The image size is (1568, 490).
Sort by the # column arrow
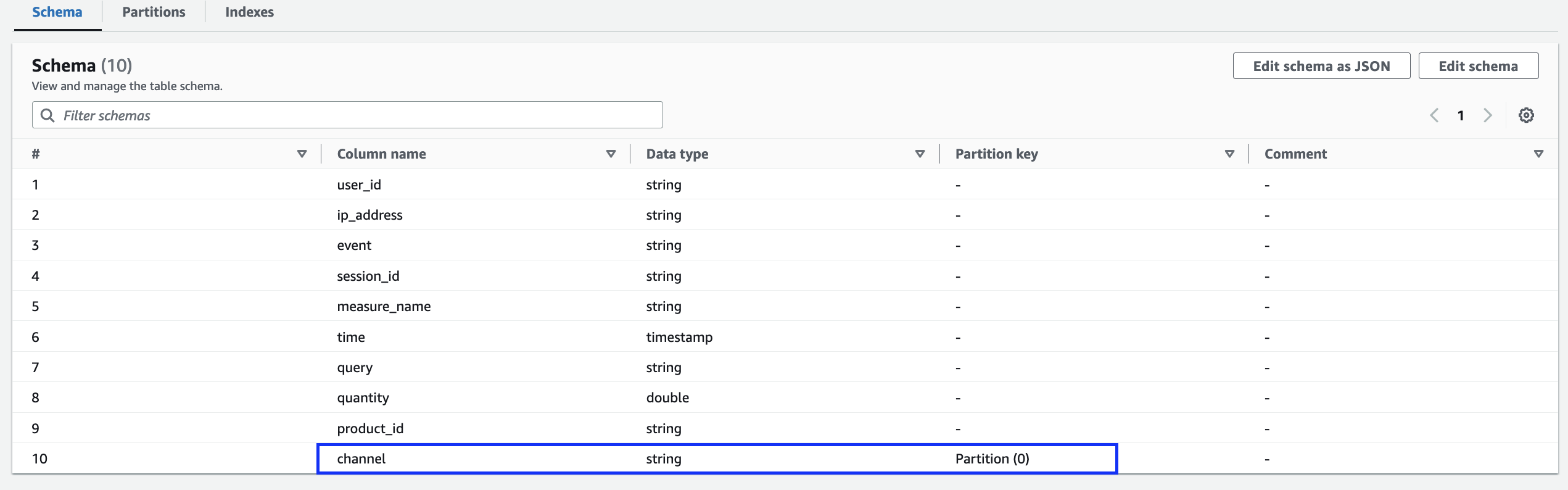302,154
